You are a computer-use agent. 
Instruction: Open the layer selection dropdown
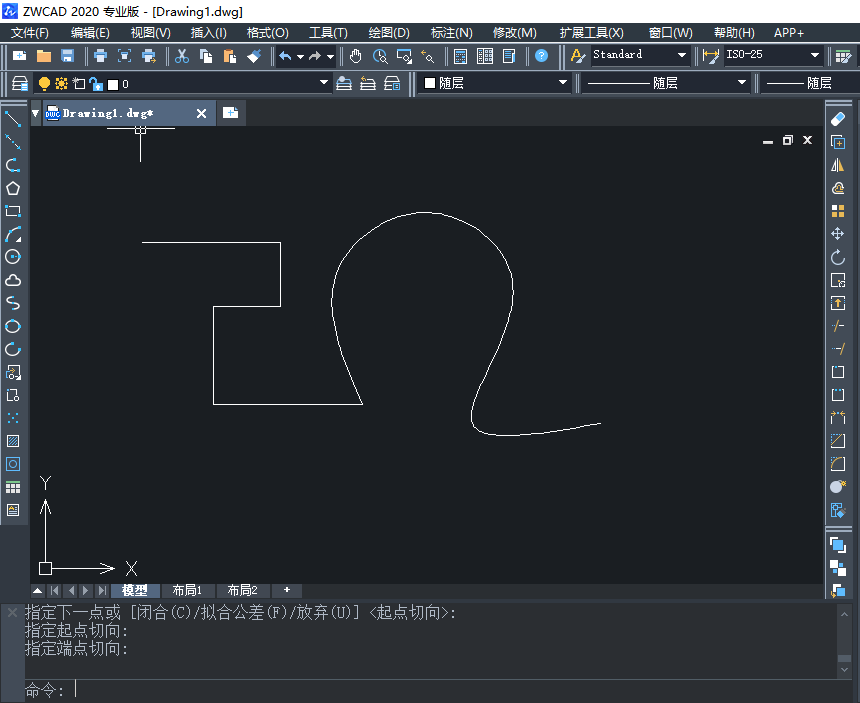click(322, 84)
